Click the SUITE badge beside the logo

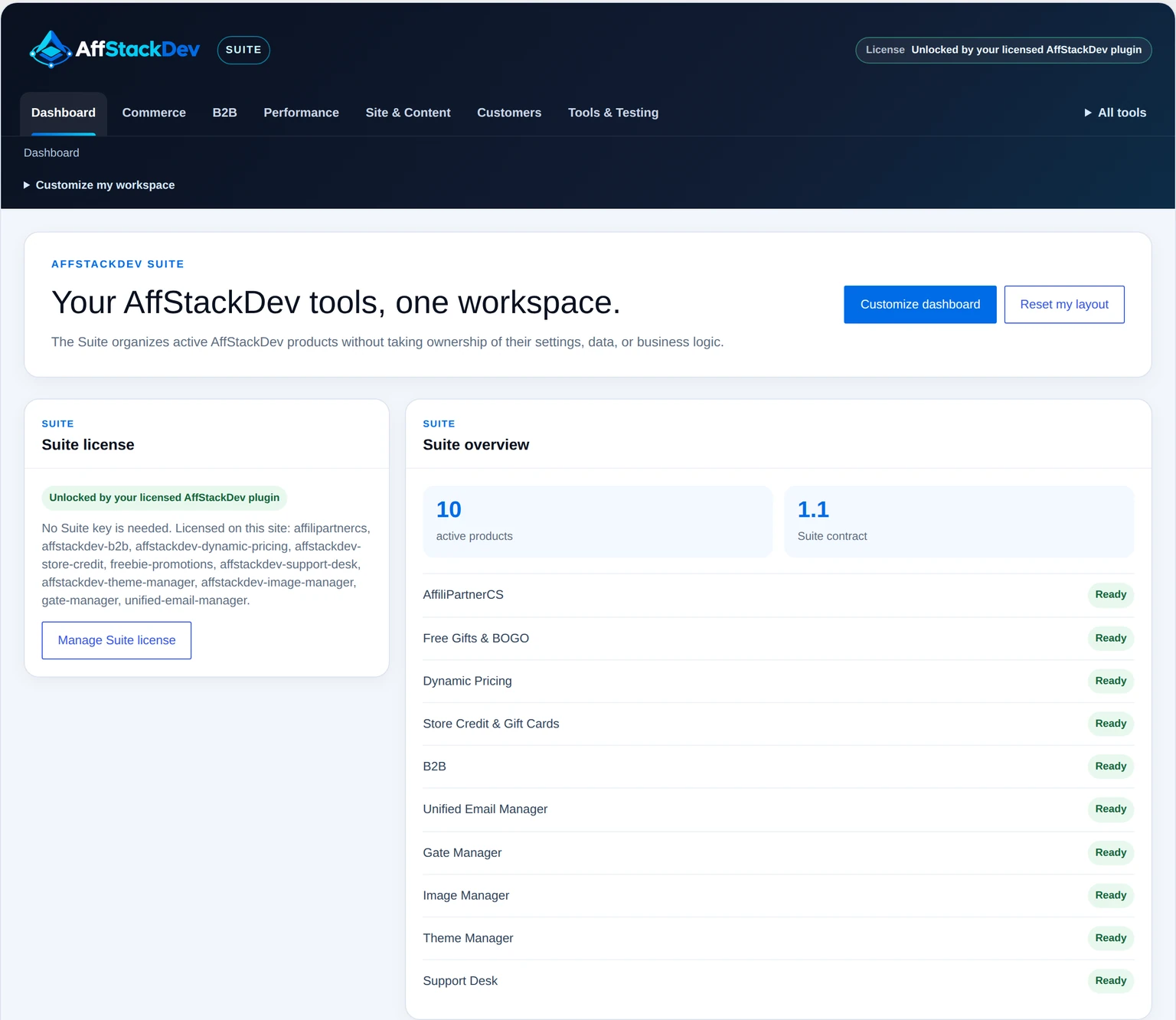tap(243, 50)
